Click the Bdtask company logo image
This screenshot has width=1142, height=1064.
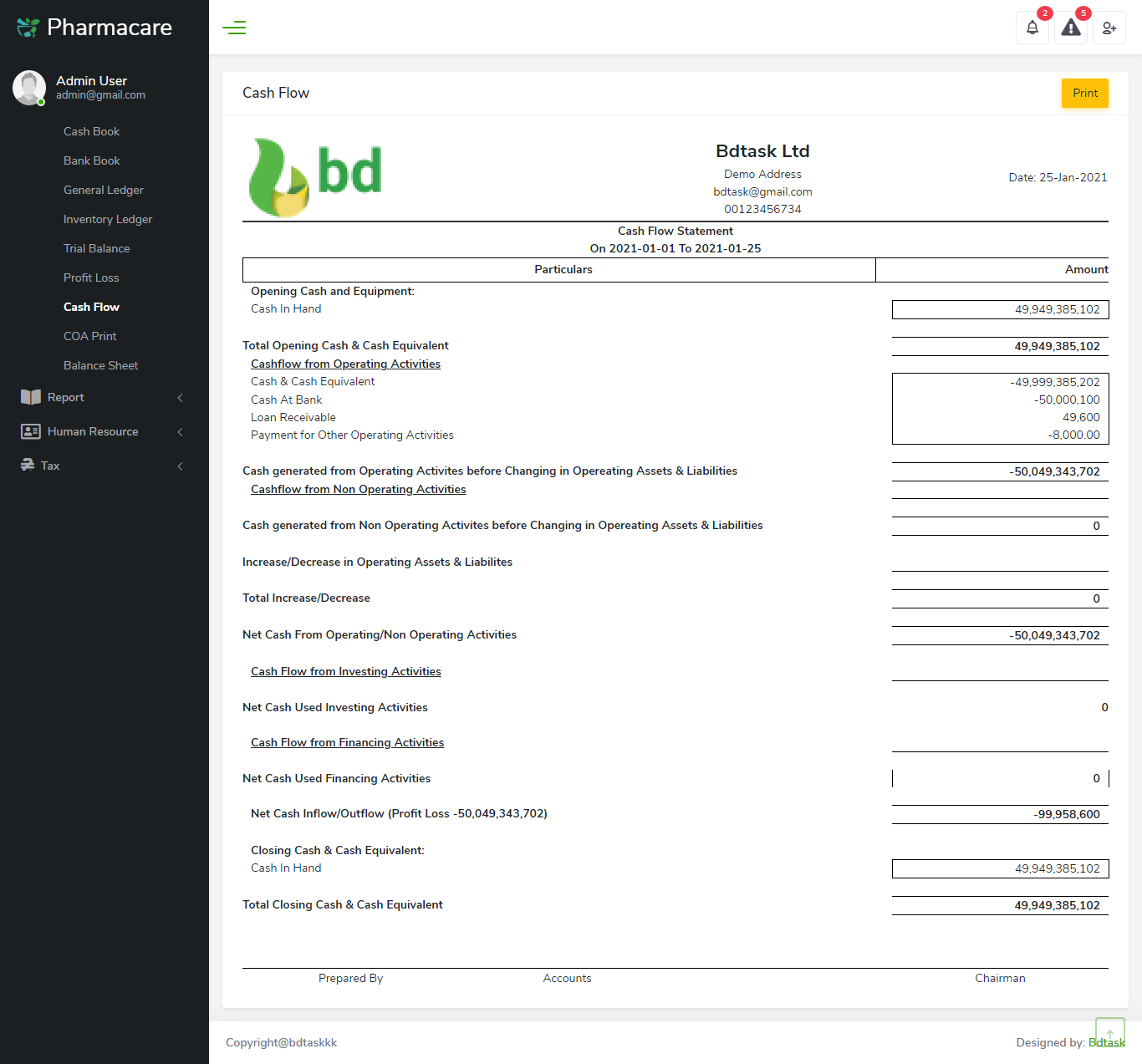coord(315,177)
